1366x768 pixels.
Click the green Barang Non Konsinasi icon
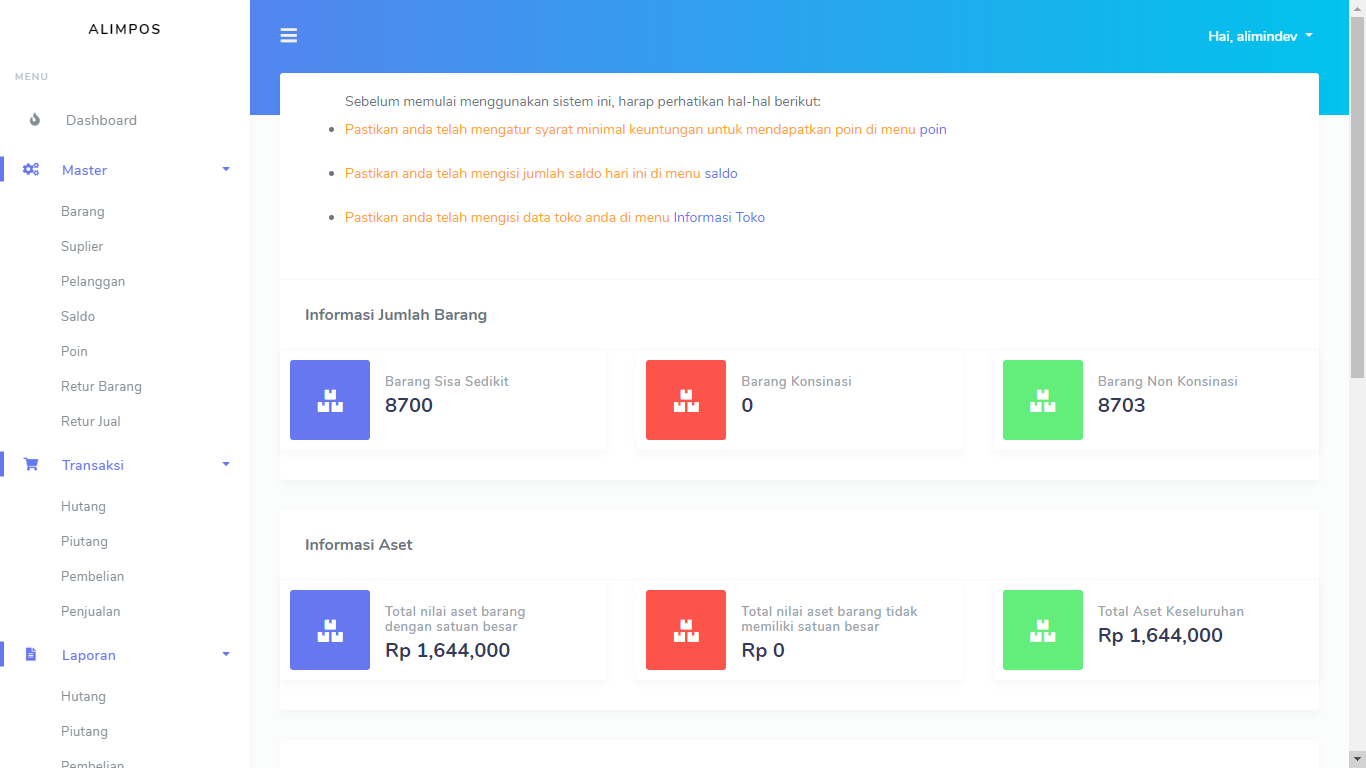point(1043,400)
